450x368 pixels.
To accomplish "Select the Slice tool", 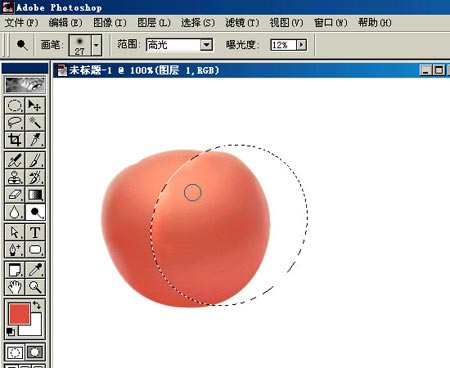I will 35,140.
